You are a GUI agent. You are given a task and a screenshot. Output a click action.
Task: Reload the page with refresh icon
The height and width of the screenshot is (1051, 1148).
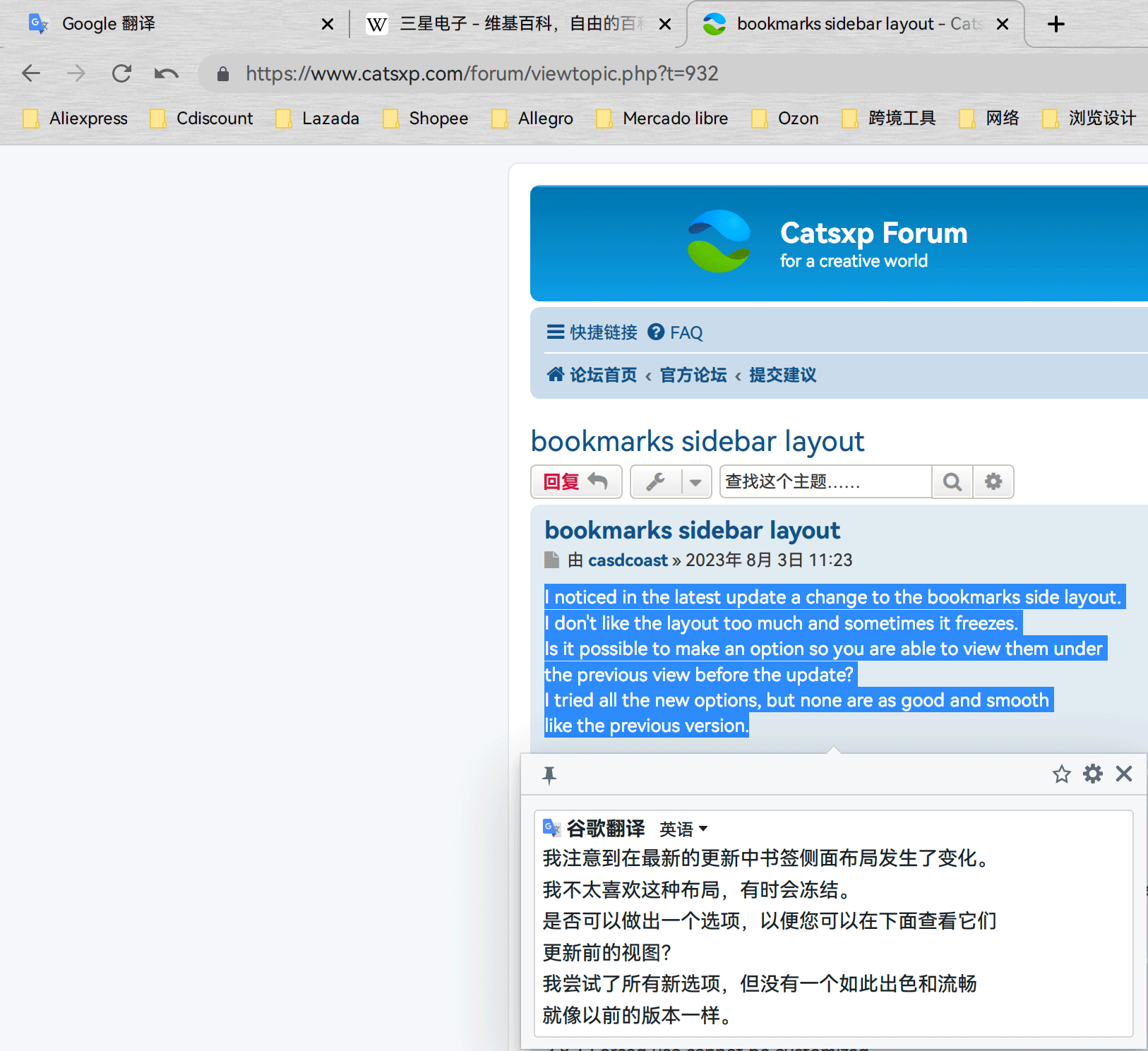tap(121, 73)
